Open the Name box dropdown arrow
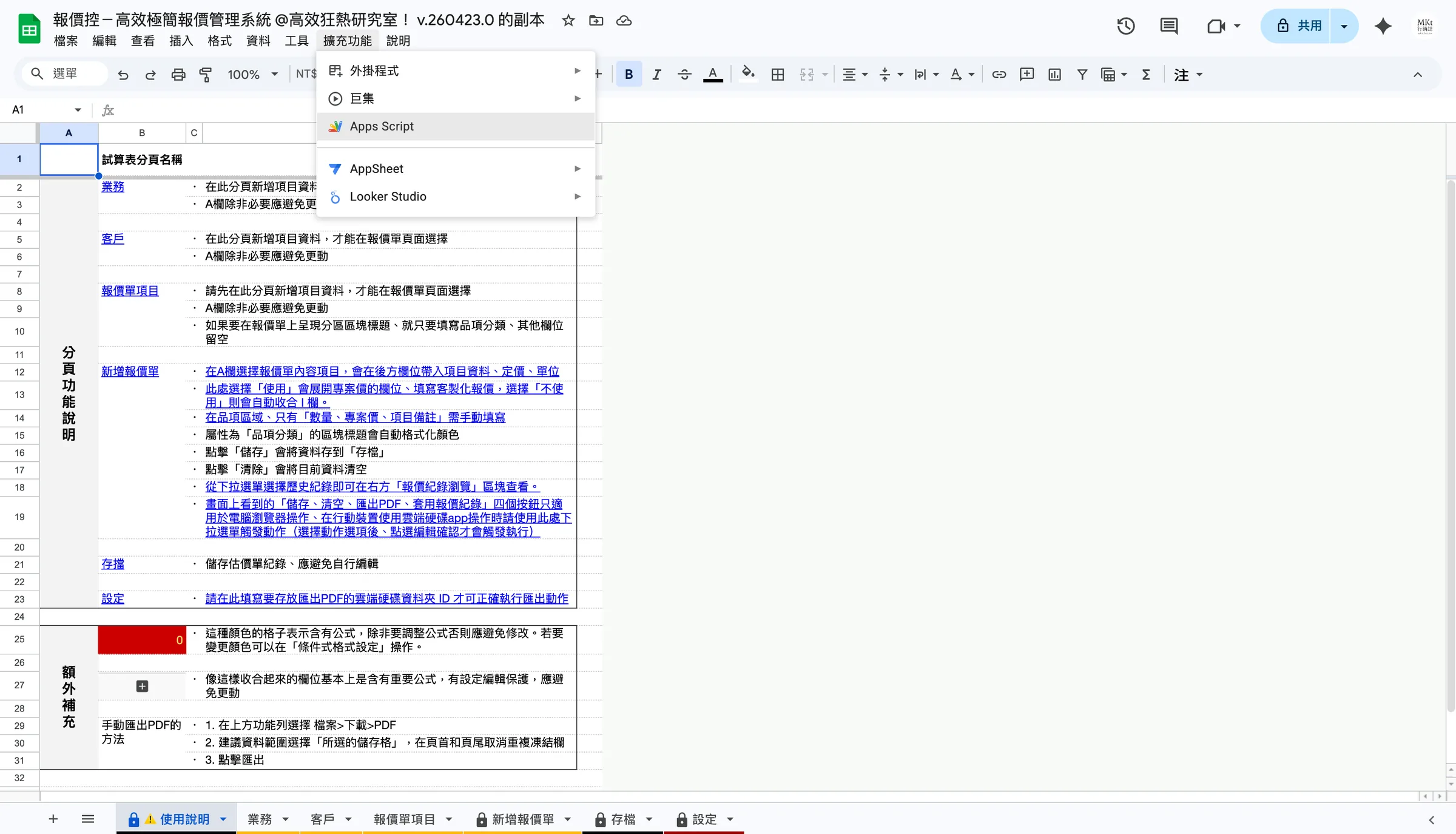Screen dimensions: 1456x834 pos(78,110)
